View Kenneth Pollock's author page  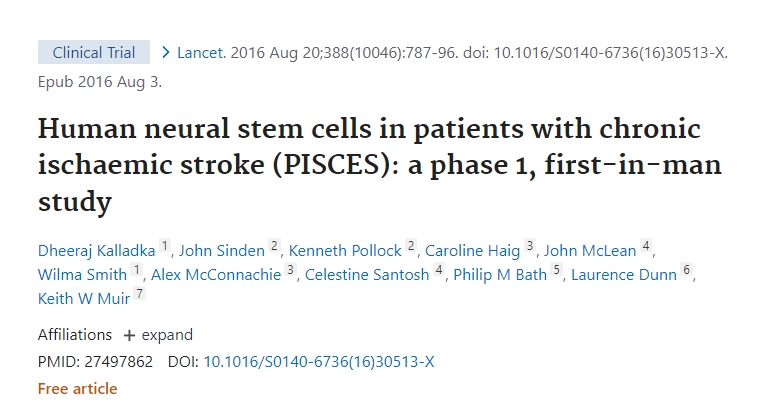347,250
